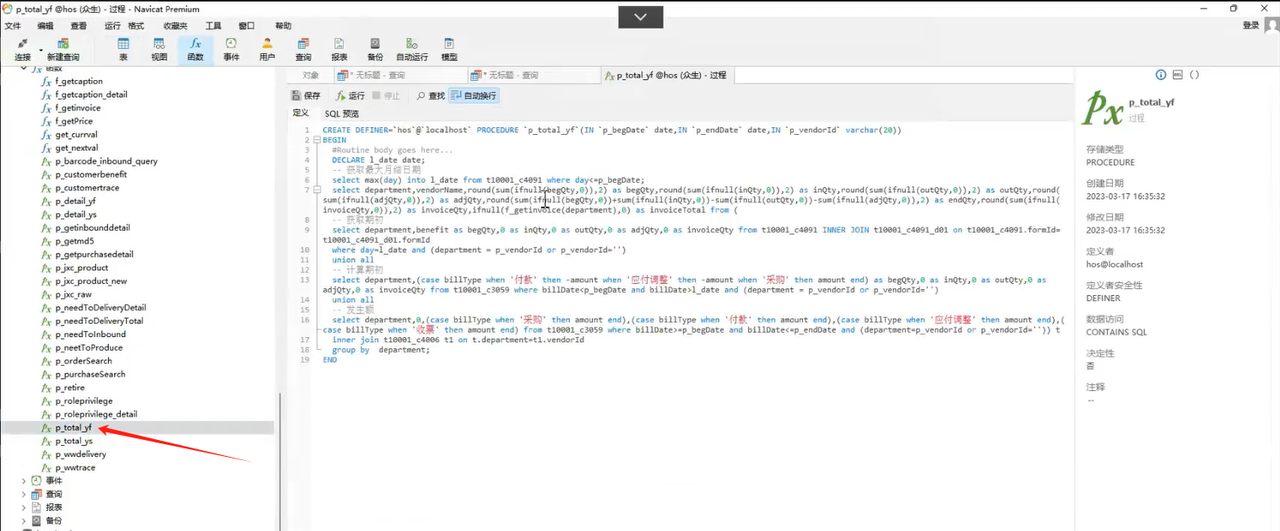Open 查找 find in editor
Image resolution: width=1280 pixels, height=531 pixels.
pos(430,95)
